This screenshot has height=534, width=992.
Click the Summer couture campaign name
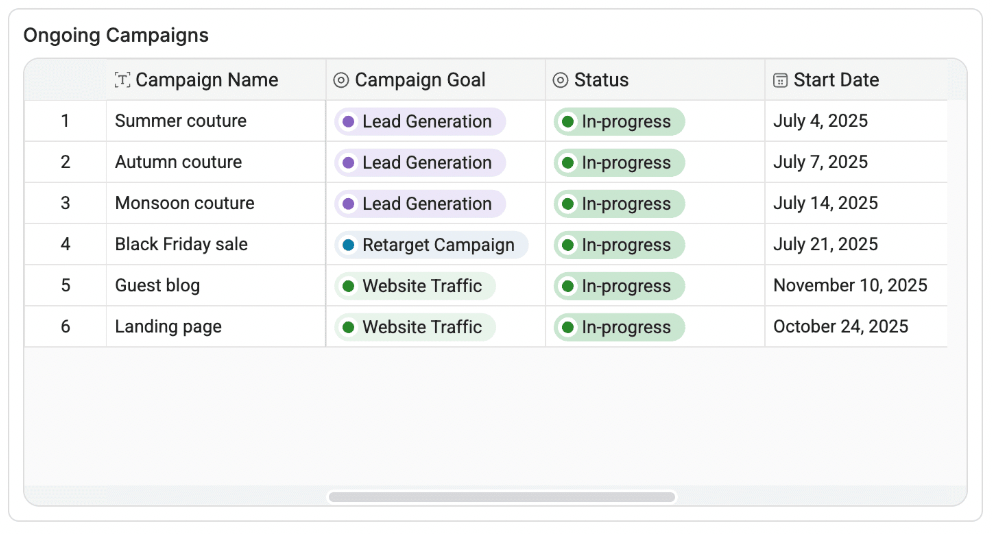(x=181, y=121)
